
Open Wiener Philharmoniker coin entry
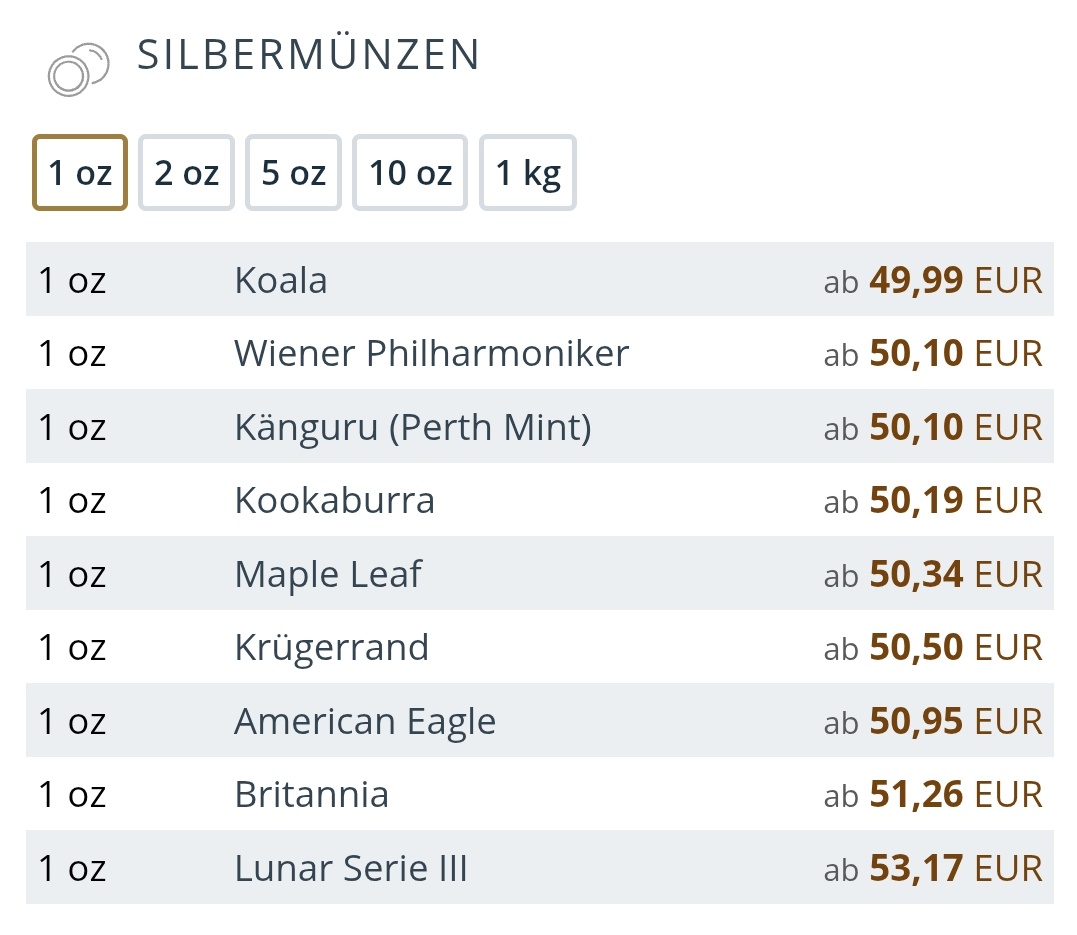(x=431, y=353)
